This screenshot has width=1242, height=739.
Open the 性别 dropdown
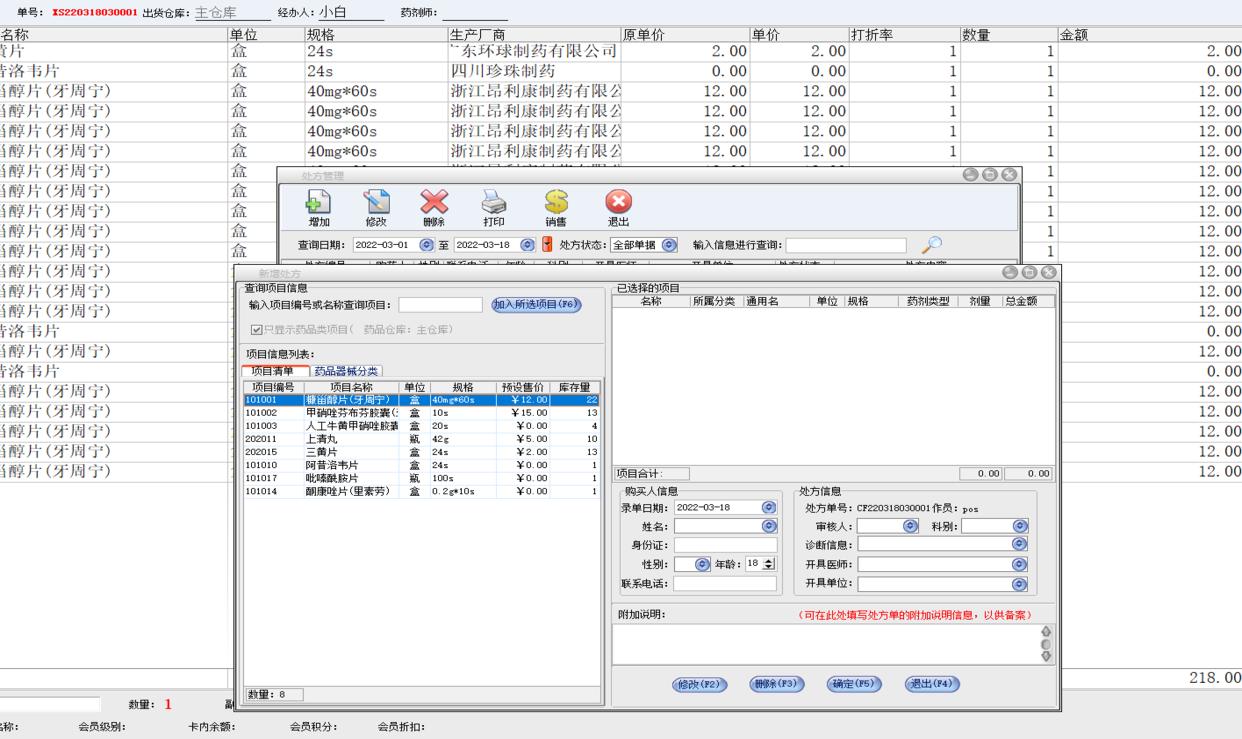[702, 564]
